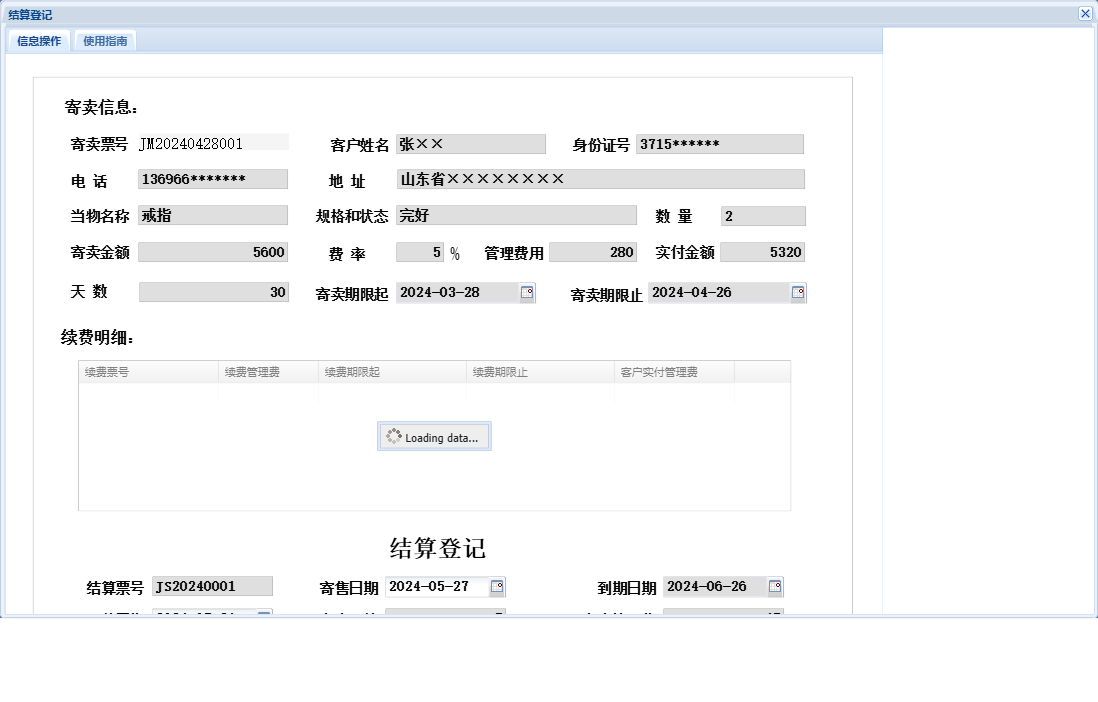Open the 寄卖期限止 date dropdown control
Viewport: 1098px width, 702px height.
pos(797,293)
